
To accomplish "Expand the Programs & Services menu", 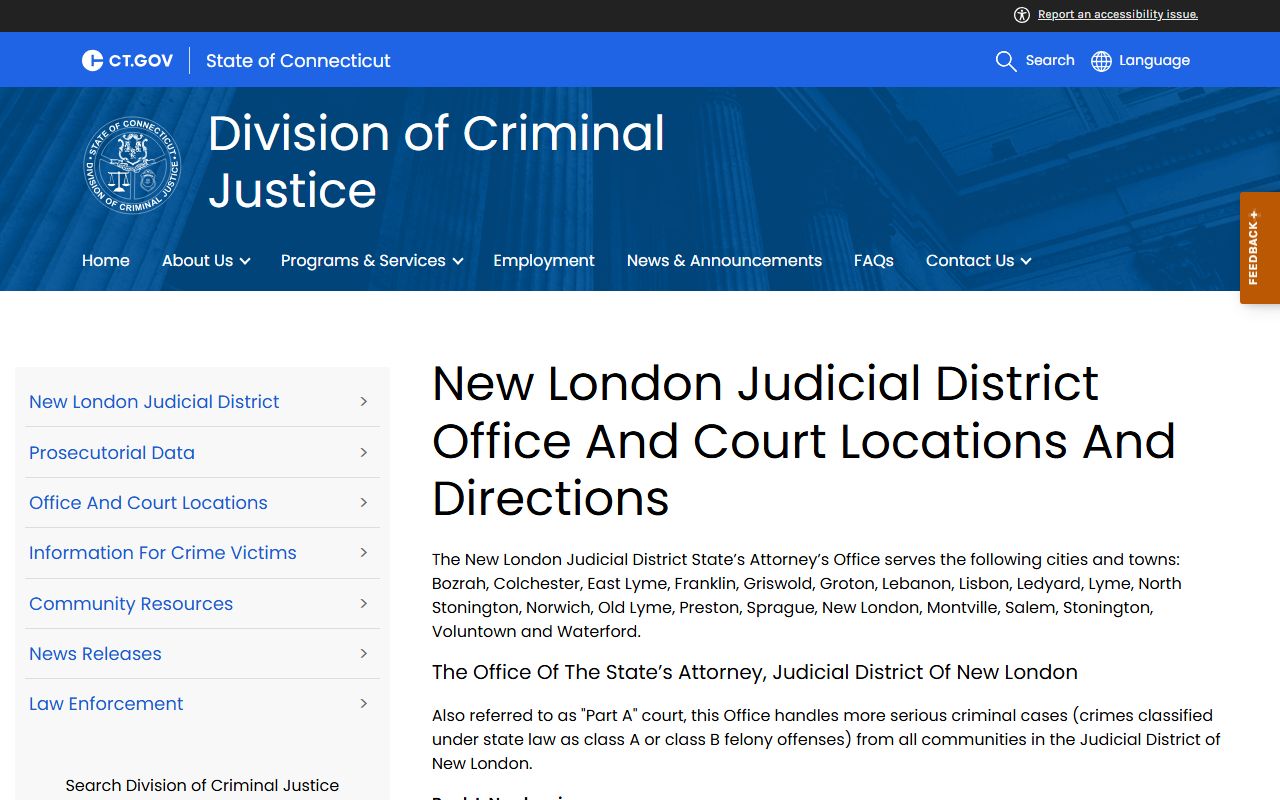I will pyautogui.click(x=372, y=261).
